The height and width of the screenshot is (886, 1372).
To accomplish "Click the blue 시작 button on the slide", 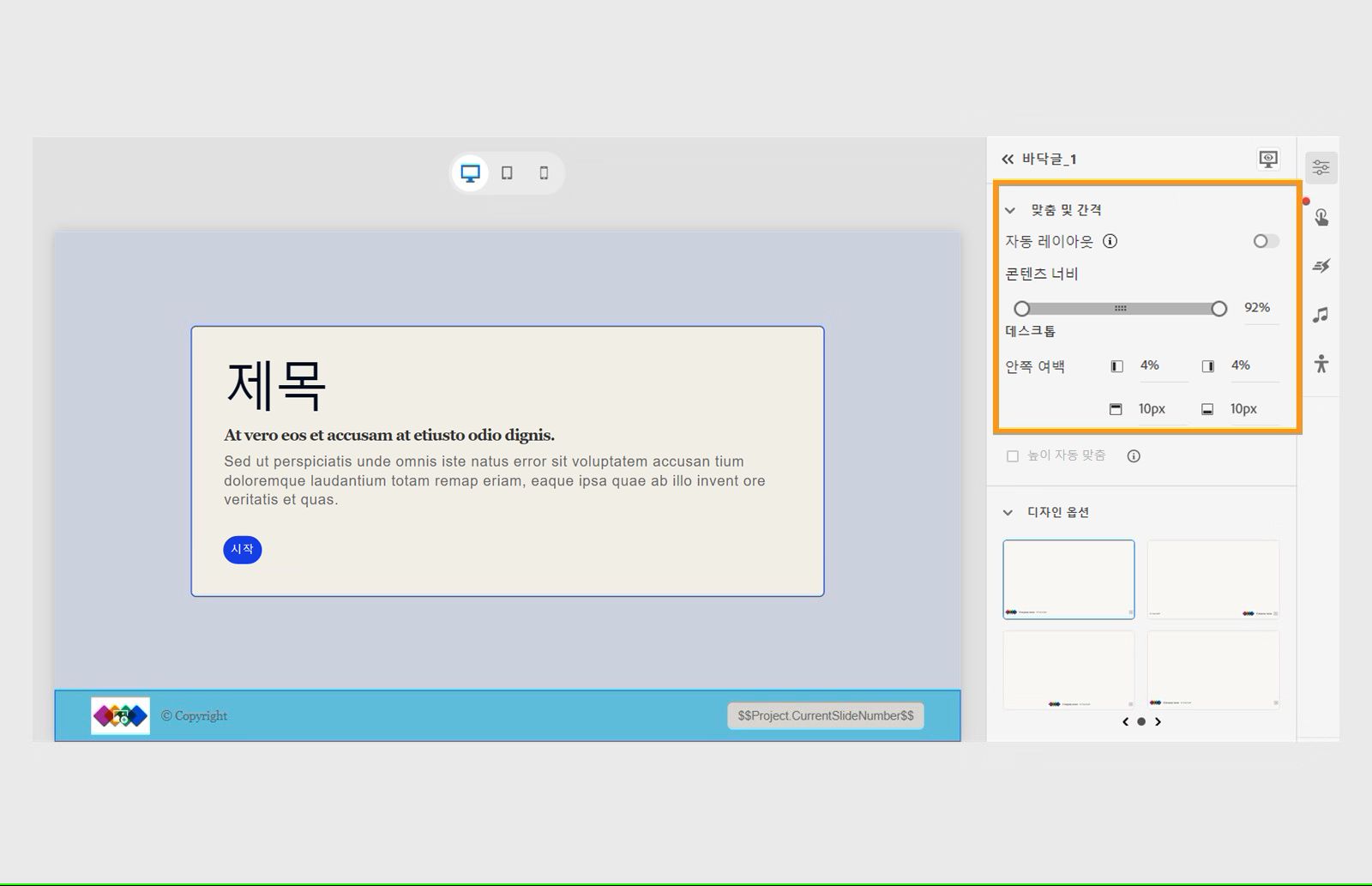I will pos(242,549).
